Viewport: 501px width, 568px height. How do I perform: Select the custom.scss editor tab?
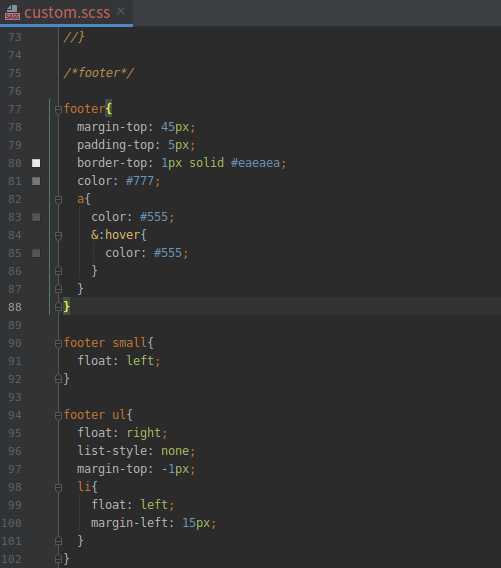tap(67, 13)
